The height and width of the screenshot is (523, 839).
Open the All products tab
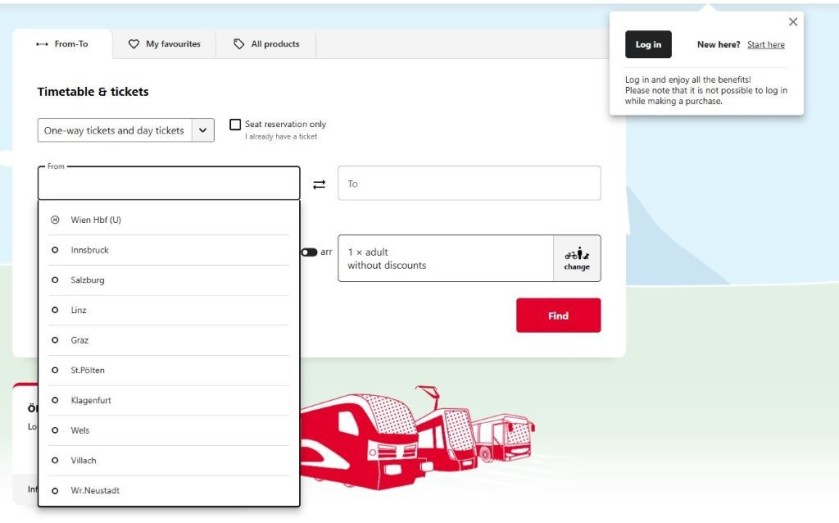click(266, 44)
